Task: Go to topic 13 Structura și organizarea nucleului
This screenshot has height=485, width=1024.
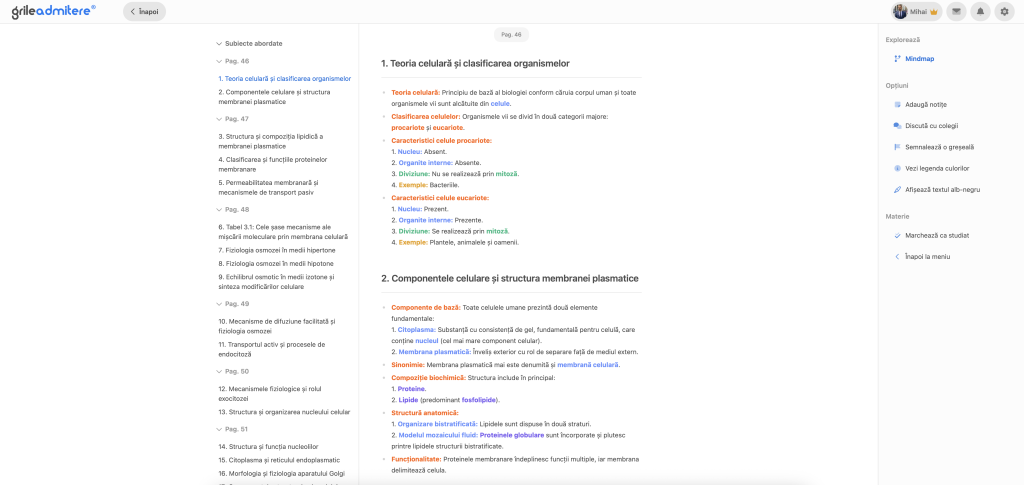Action: click(284, 411)
